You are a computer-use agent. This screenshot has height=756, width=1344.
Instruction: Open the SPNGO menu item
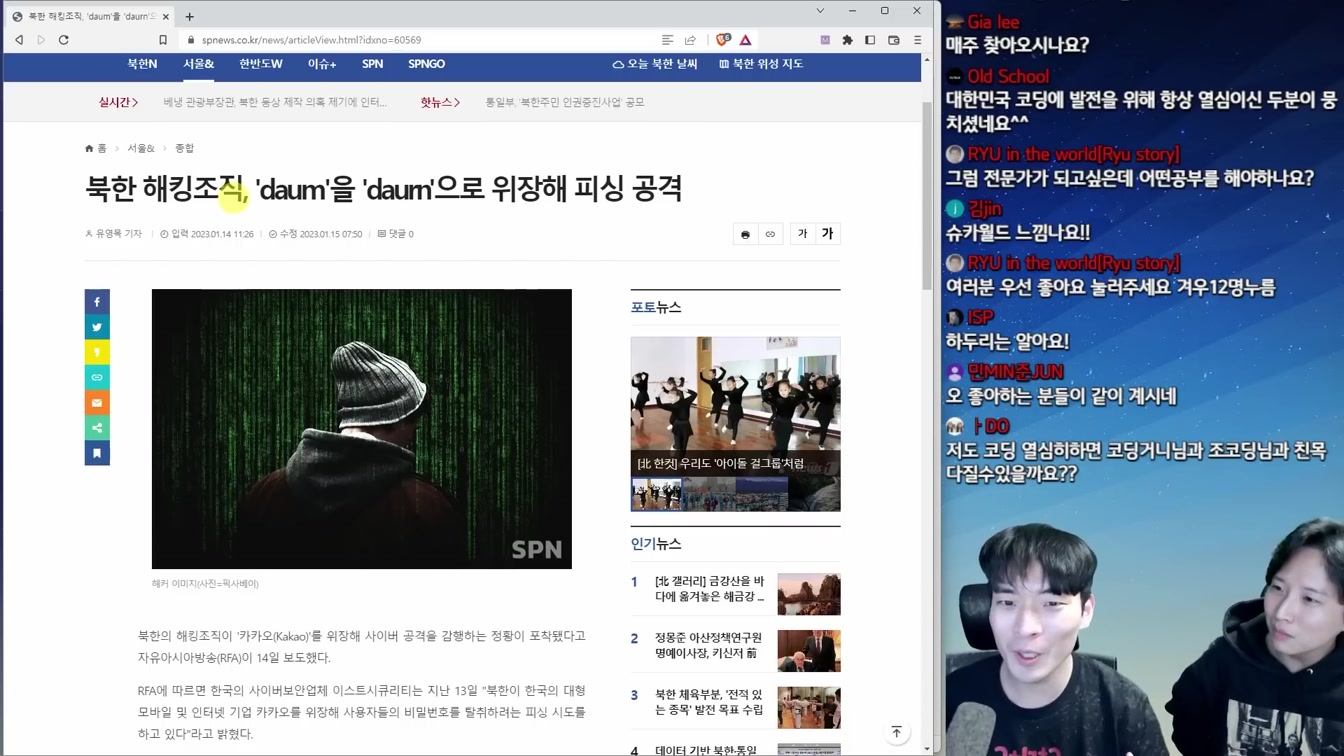point(426,64)
